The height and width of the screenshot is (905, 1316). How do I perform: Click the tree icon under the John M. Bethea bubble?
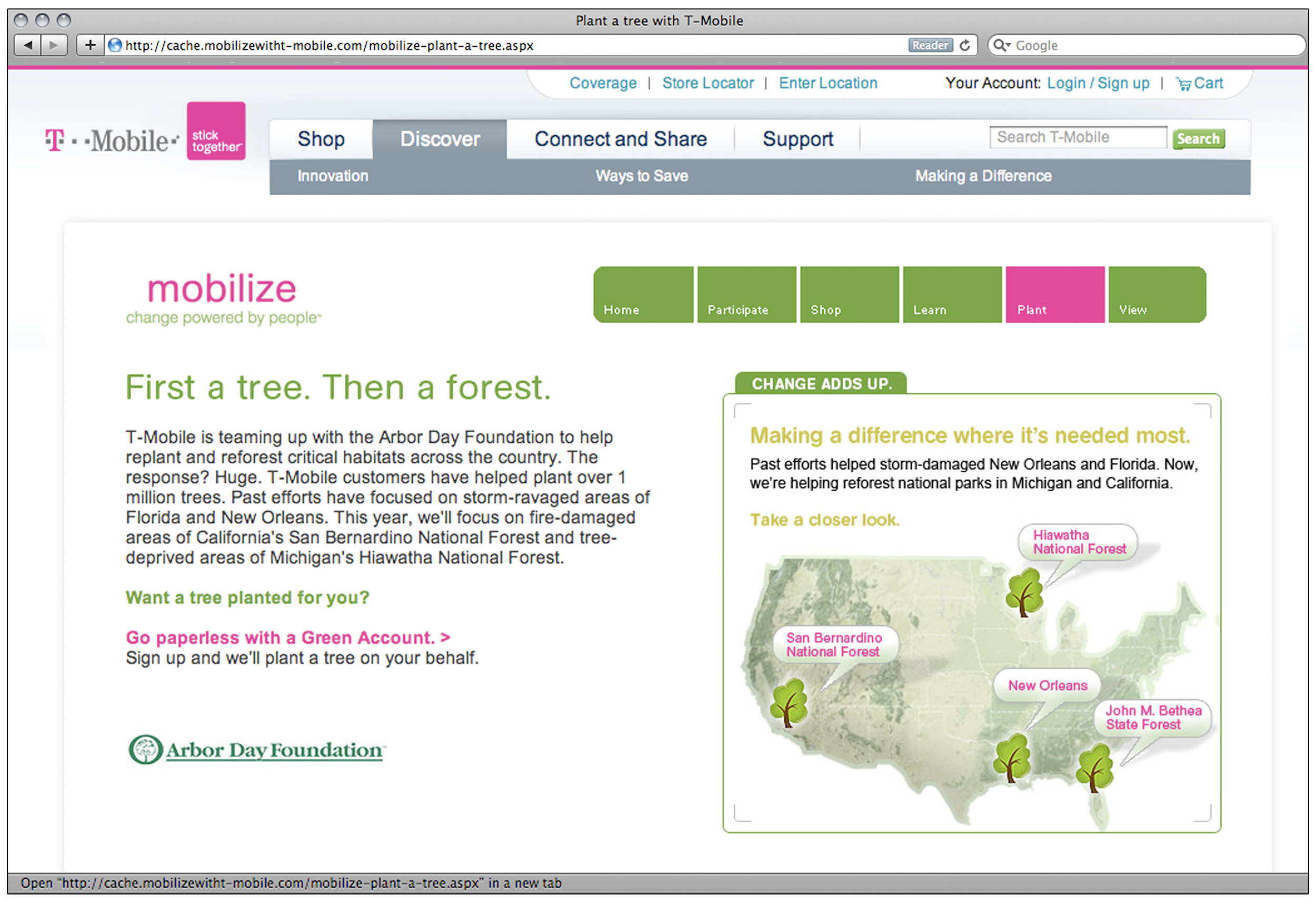(1095, 768)
